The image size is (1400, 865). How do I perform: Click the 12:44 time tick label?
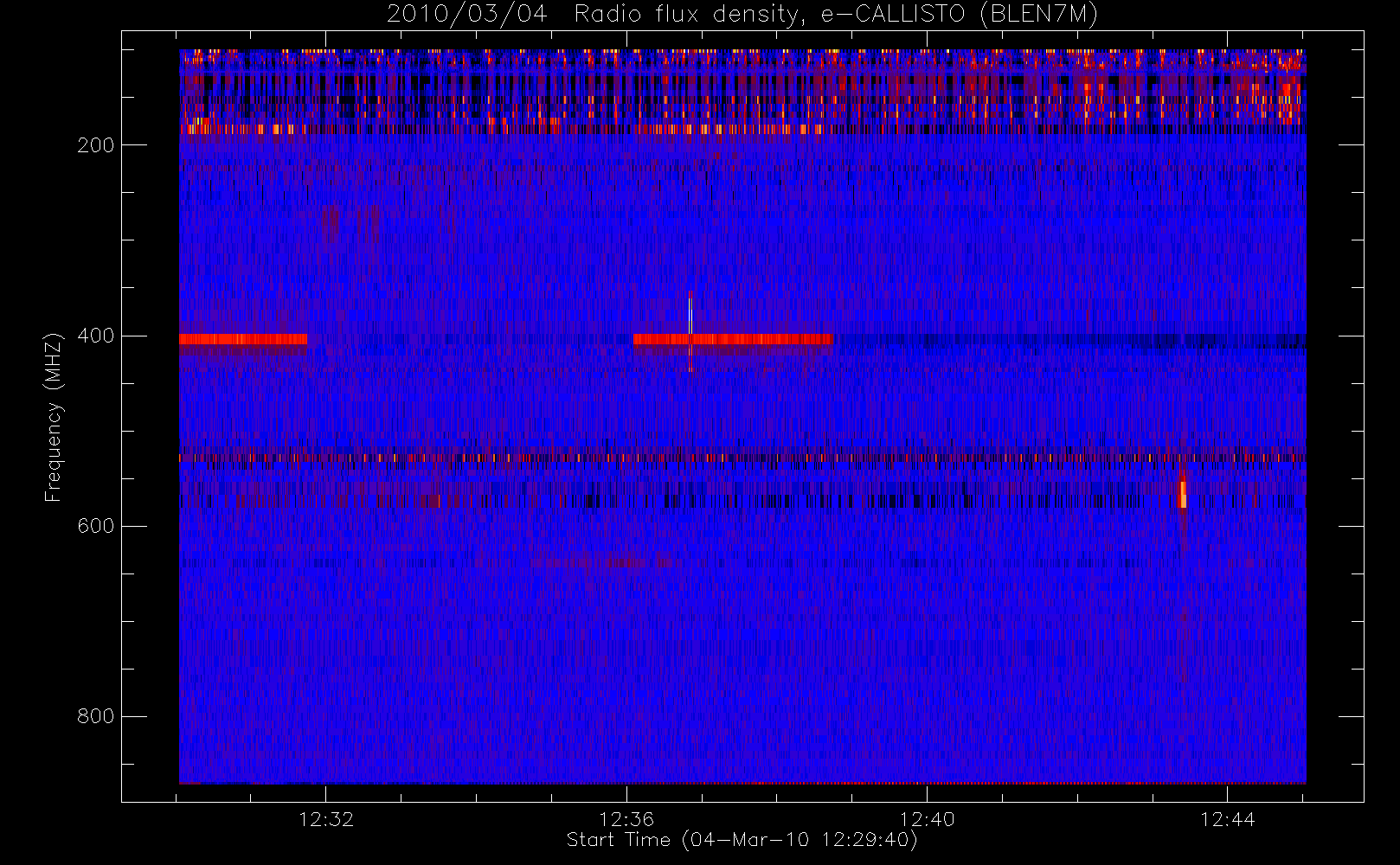(1227, 819)
